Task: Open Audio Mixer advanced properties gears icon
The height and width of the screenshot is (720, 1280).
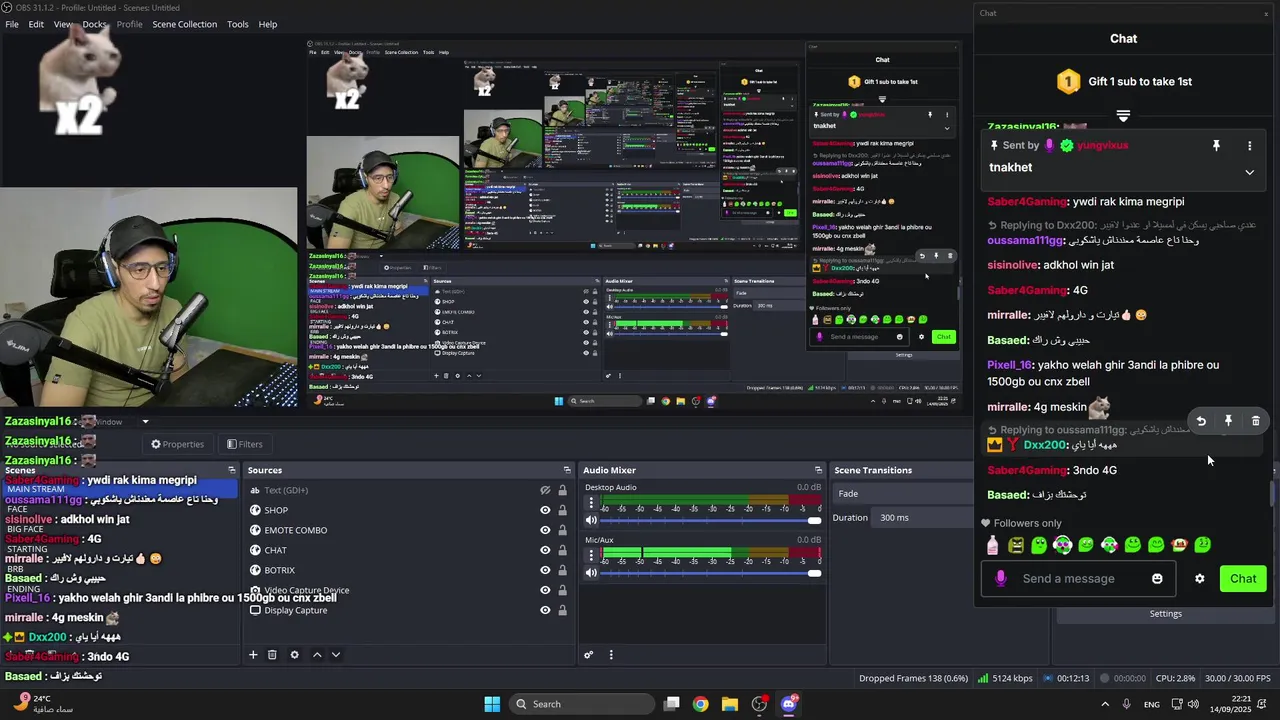Action: click(589, 655)
